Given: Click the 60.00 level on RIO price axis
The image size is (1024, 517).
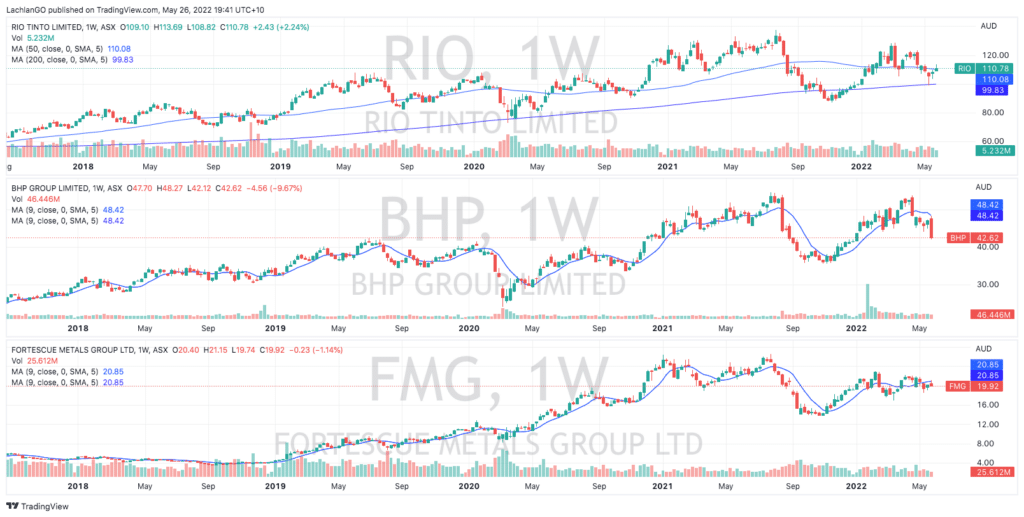Looking at the screenshot, I should [x=991, y=141].
